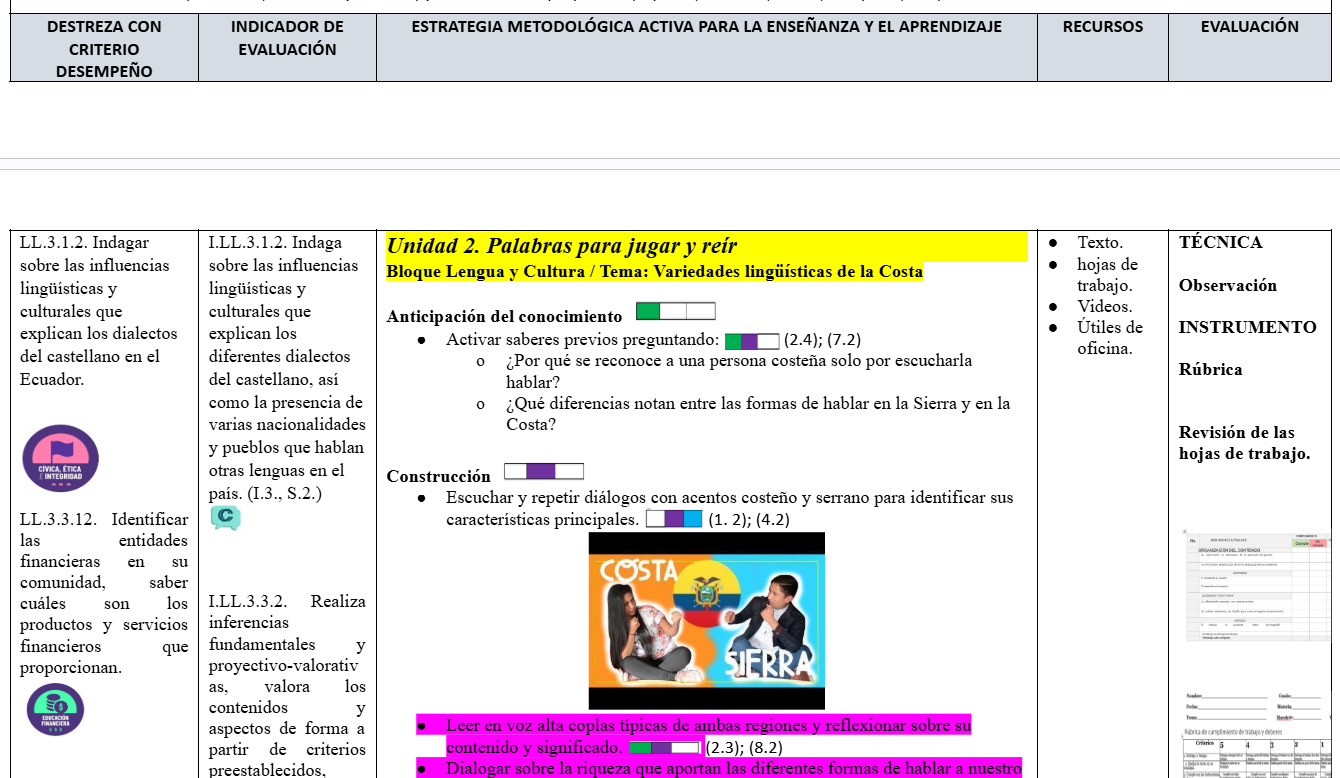Click the ESTRATEGIA METODOLÓGICA ACTIVA header cell
This screenshot has width=1340, height=778.
tap(706, 49)
